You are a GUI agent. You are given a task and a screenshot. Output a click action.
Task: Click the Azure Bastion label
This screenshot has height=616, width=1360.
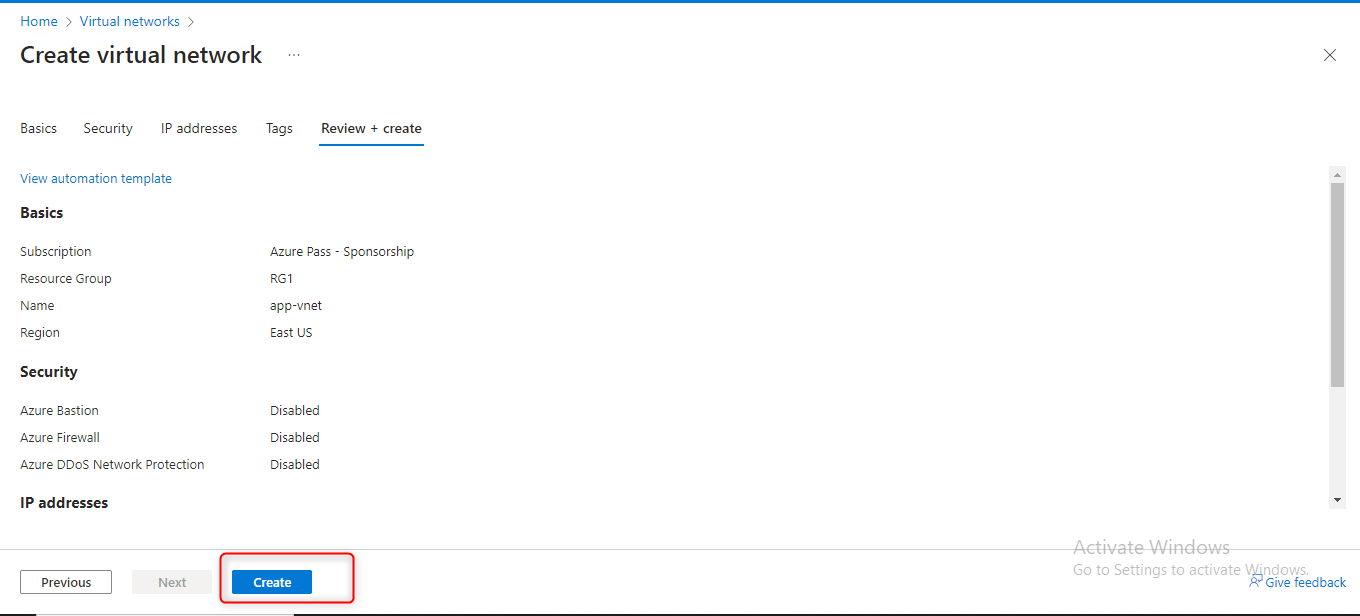59,410
